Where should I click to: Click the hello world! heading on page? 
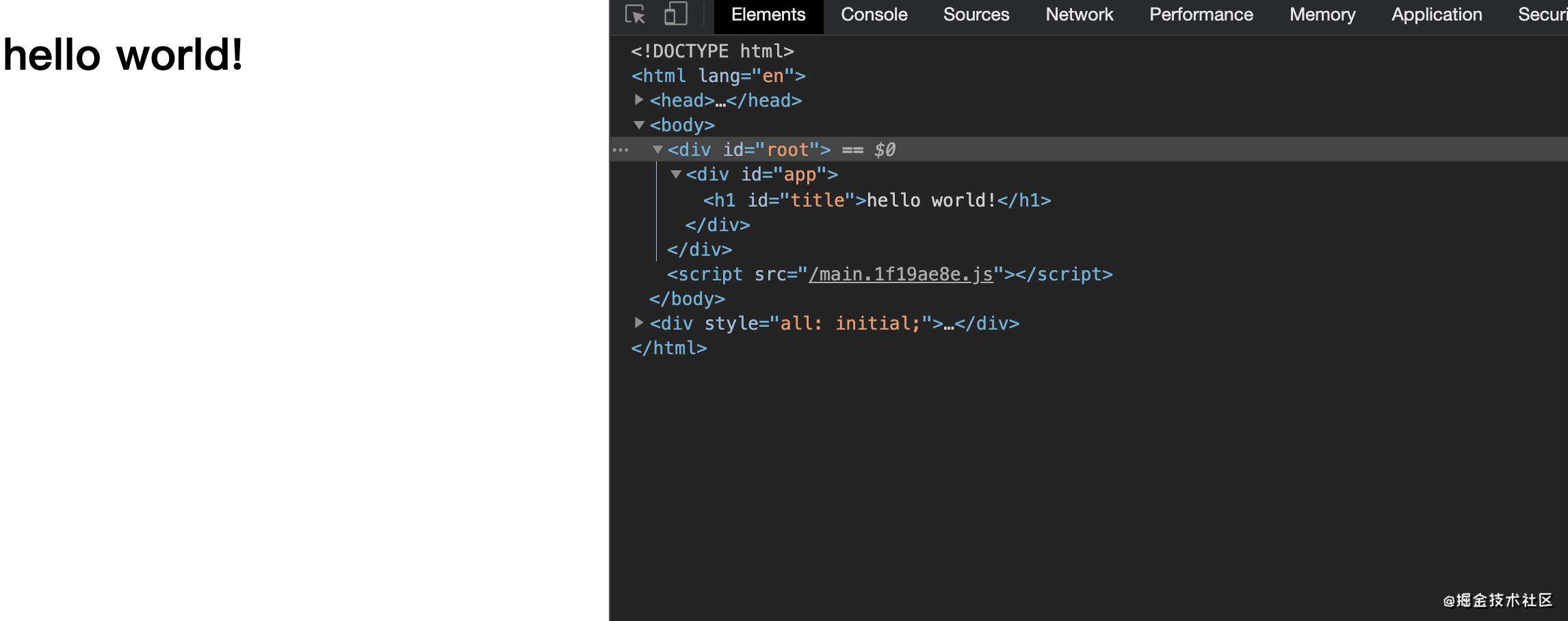(x=123, y=54)
